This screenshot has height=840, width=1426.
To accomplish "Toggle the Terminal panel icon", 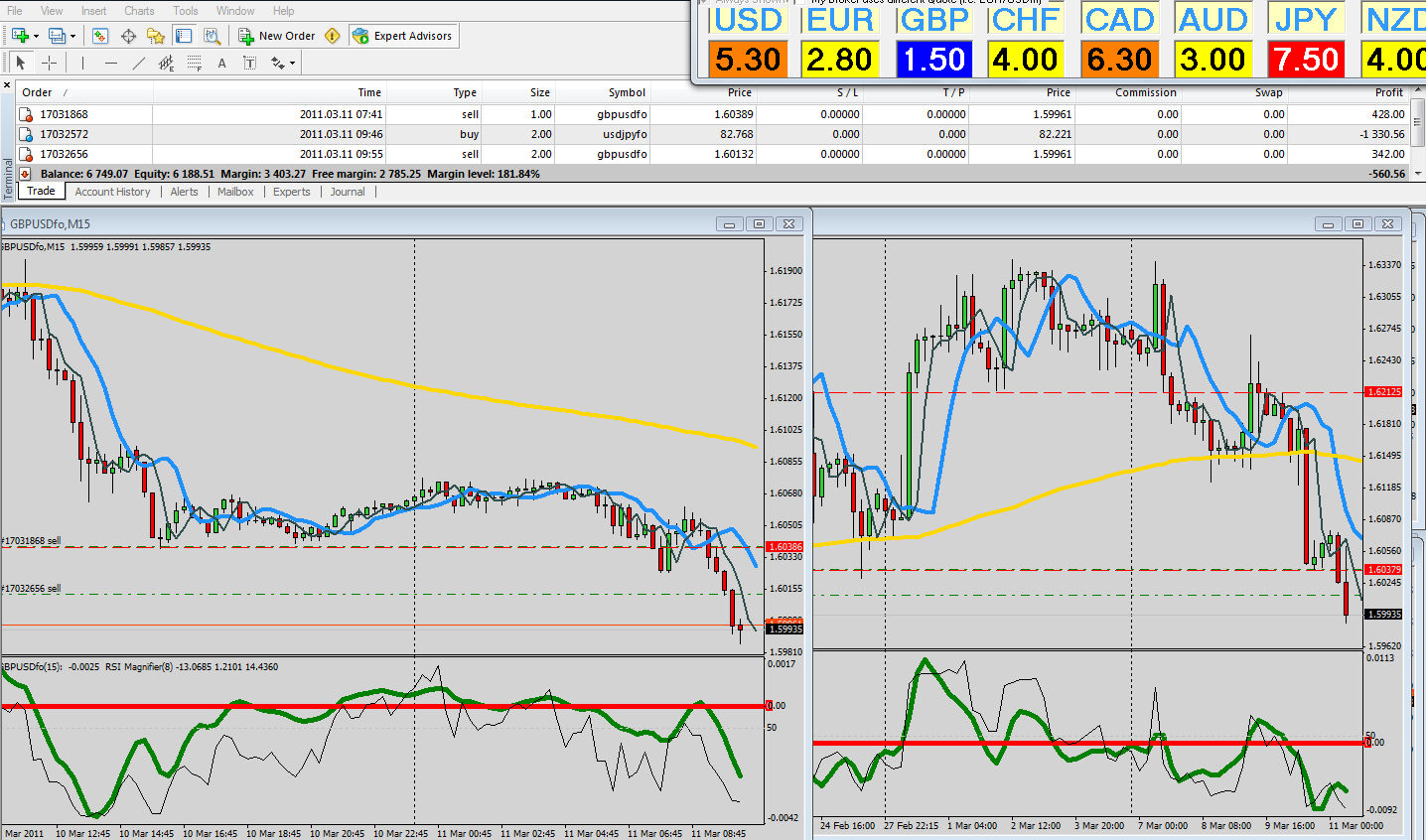I will click(x=184, y=36).
